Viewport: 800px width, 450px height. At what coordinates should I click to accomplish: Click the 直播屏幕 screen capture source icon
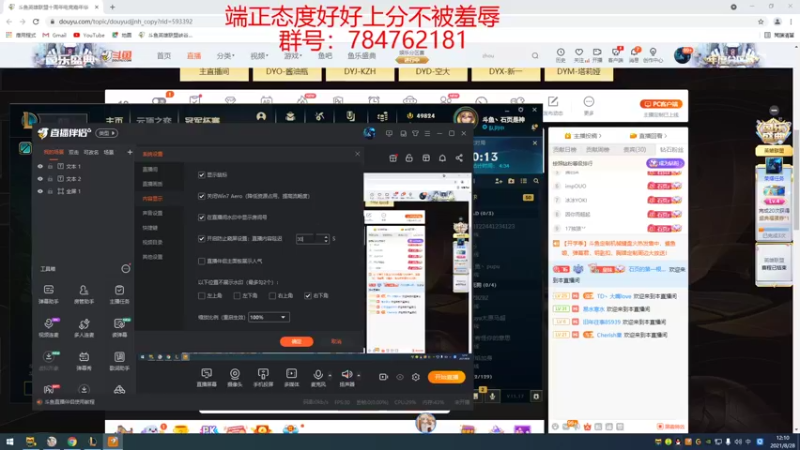[206, 374]
